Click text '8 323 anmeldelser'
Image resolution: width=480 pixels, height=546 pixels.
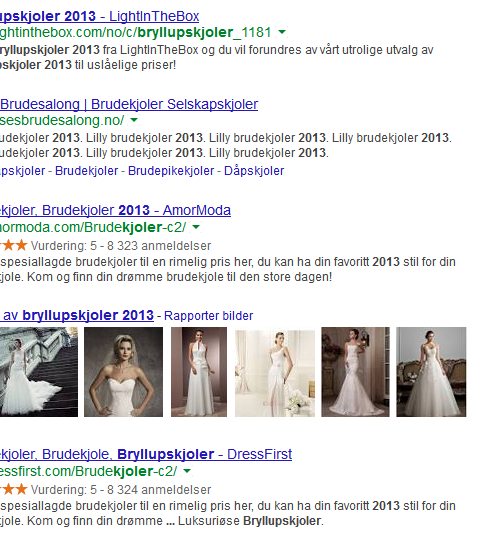pos(159,246)
